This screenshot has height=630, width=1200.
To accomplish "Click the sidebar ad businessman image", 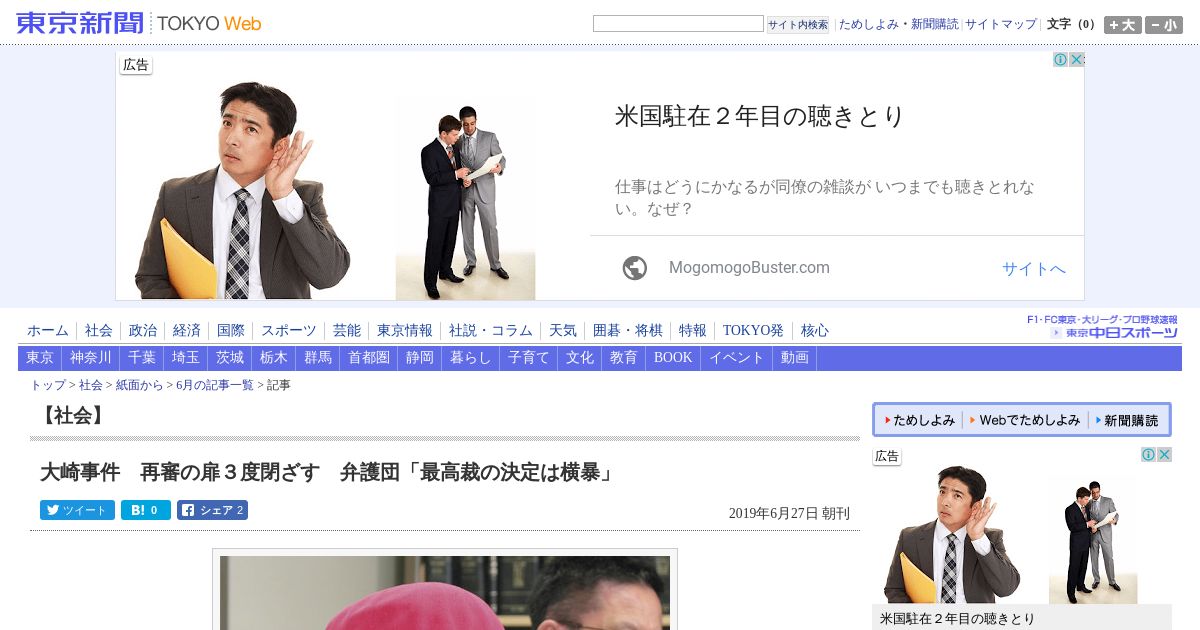I will 952,535.
